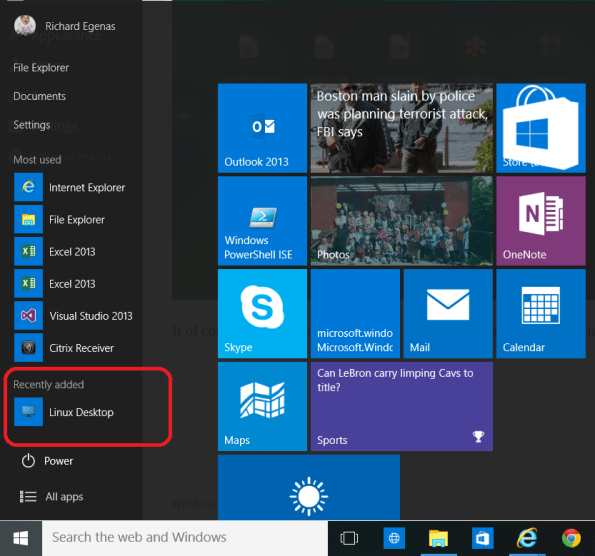Open File Explorer from the taskbar
The image size is (595, 556).
438,538
